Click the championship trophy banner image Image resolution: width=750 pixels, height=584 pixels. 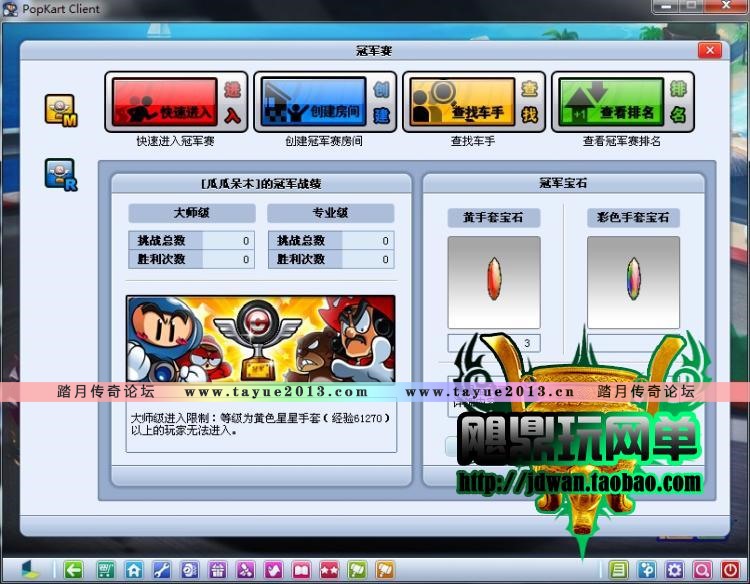[261, 339]
